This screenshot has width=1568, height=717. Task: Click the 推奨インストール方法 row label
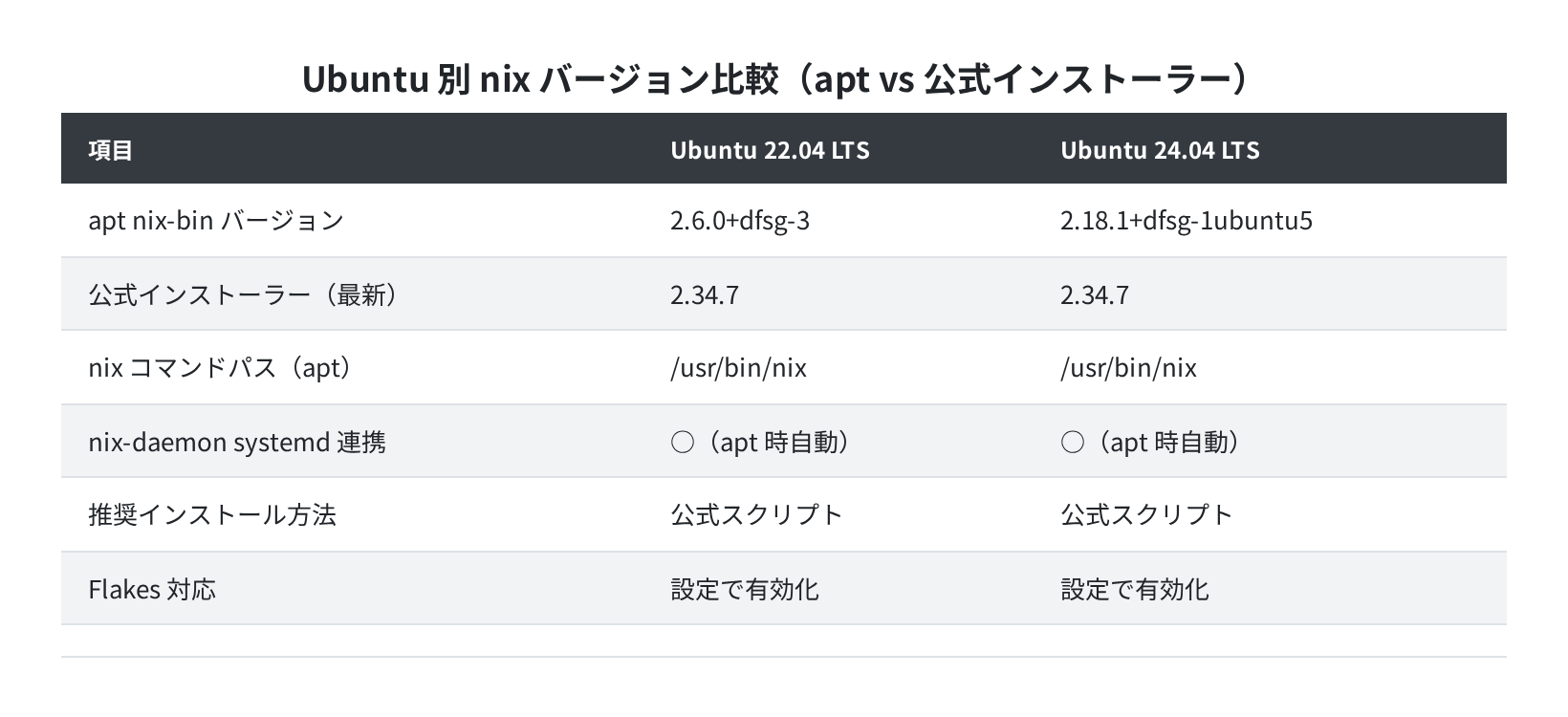(212, 515)
